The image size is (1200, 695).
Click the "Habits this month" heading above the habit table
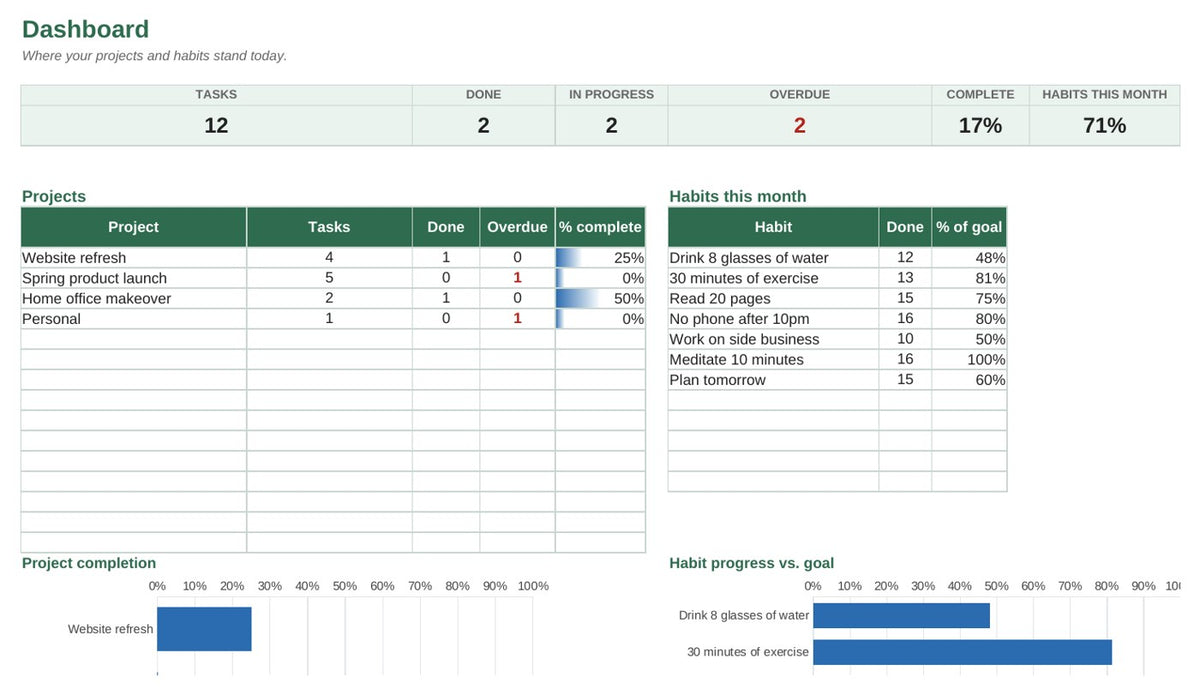pyautogui.click(x=737, y=196)
